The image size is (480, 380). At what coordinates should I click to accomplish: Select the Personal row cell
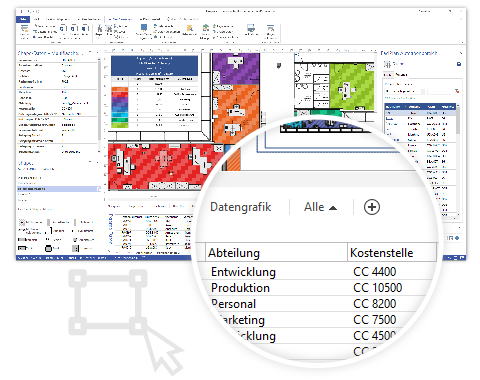pos(234,304)
